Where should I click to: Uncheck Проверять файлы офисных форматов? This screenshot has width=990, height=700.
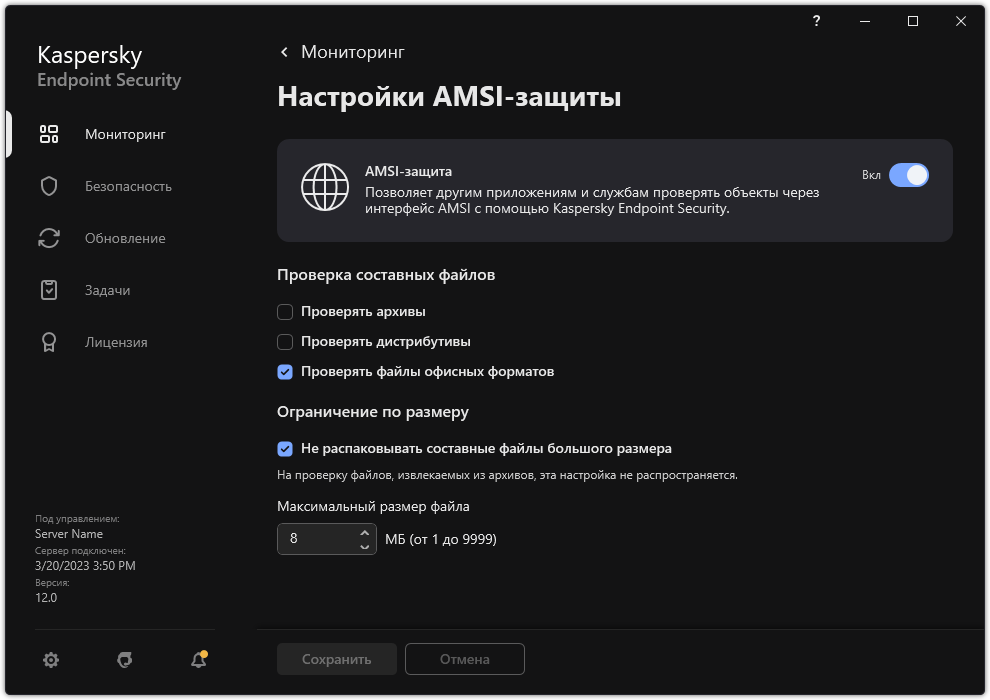[x=284, y=371]
